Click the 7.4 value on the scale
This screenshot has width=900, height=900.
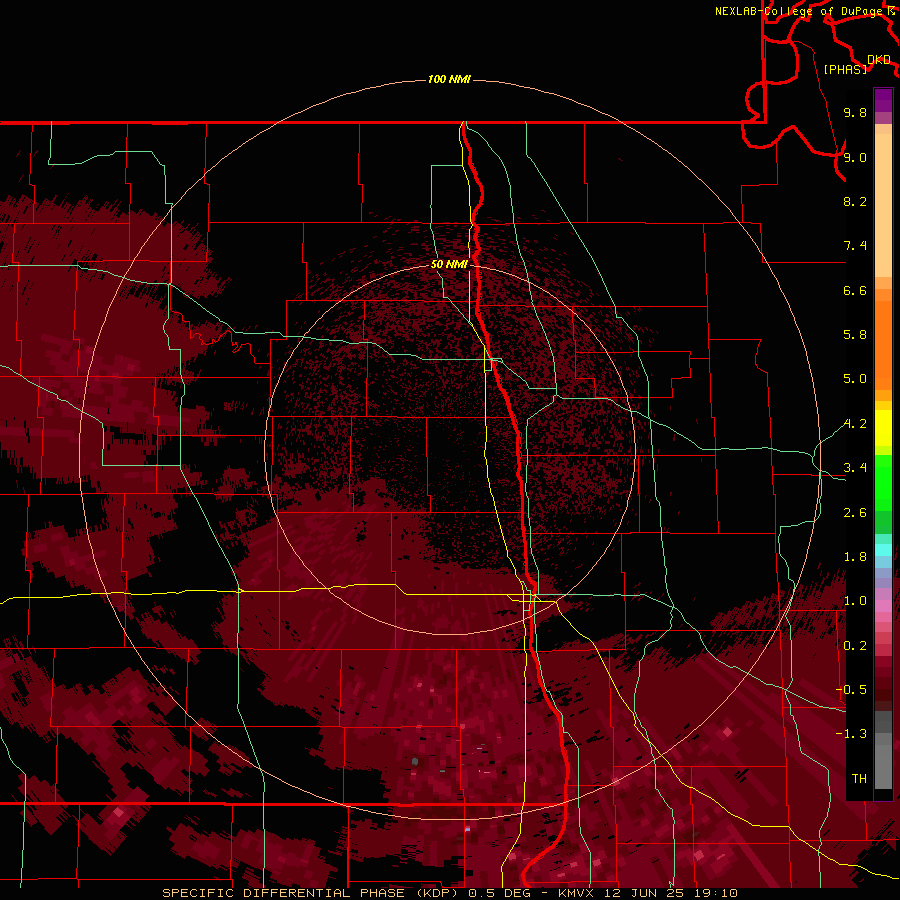tap(855, 246)
